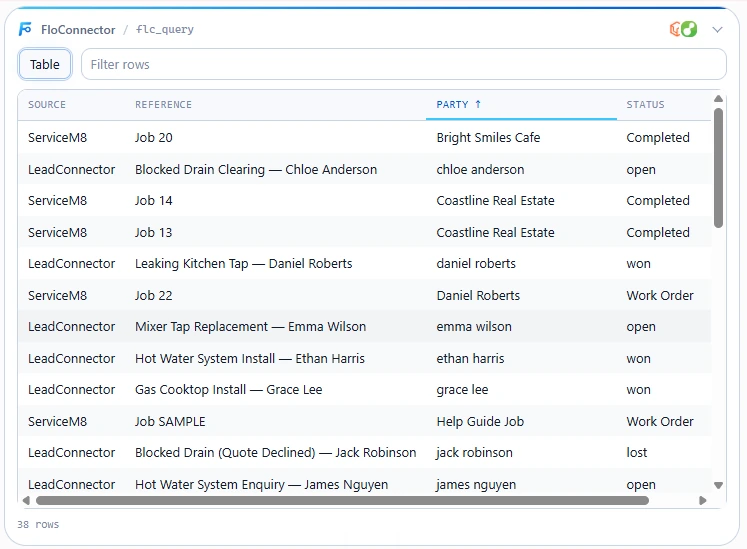Click the vertical scrollbar down arrow
This screenshot has width=747, height=549.
click(x=718, y=485)
